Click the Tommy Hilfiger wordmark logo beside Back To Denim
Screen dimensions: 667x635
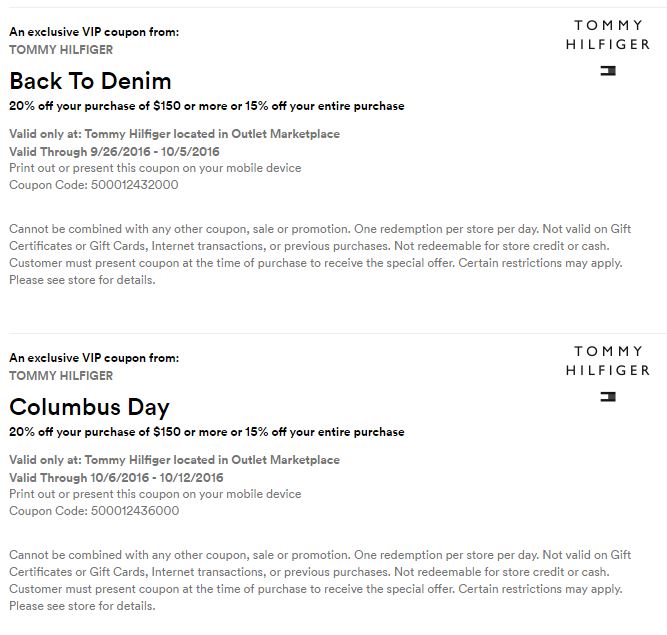coord(608,35)
